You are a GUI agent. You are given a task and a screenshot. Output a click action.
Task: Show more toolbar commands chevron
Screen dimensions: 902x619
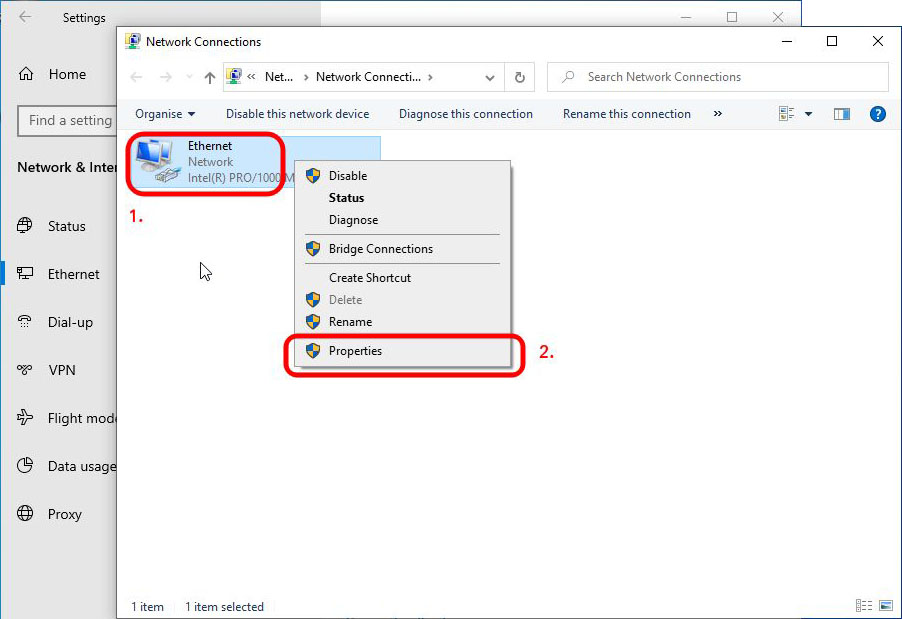[x=717, y=114]
